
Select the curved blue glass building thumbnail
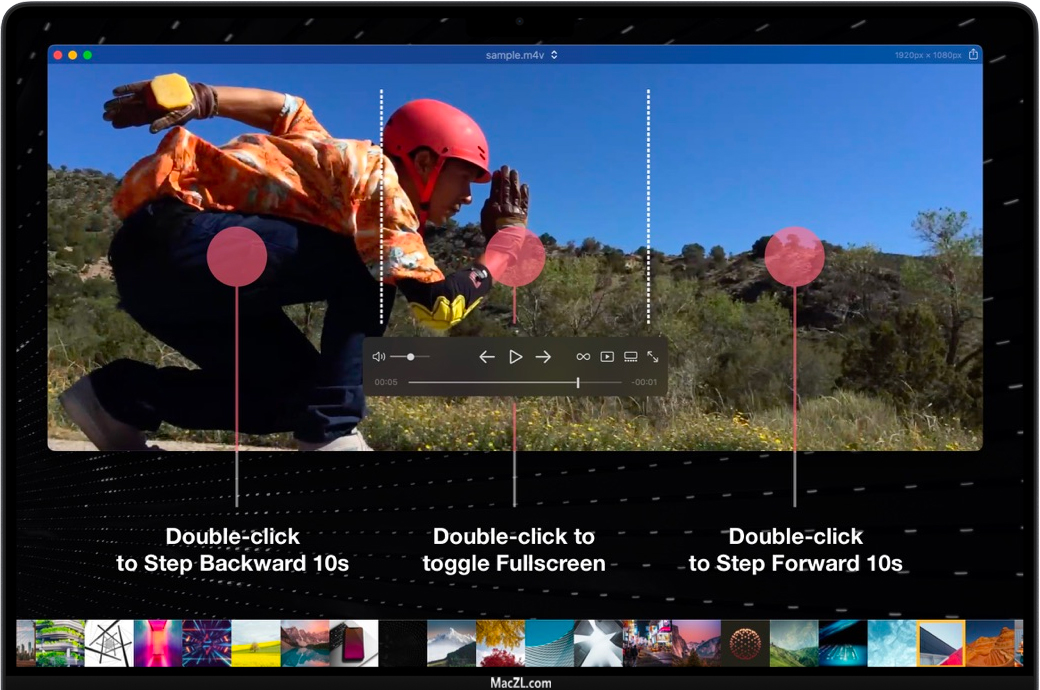coord(550,643)
